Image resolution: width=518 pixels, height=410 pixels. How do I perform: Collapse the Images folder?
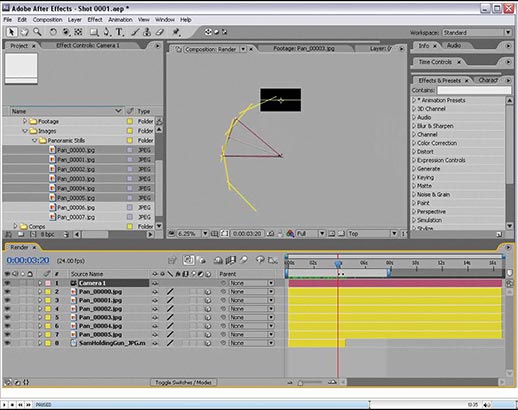coord(25,131)
